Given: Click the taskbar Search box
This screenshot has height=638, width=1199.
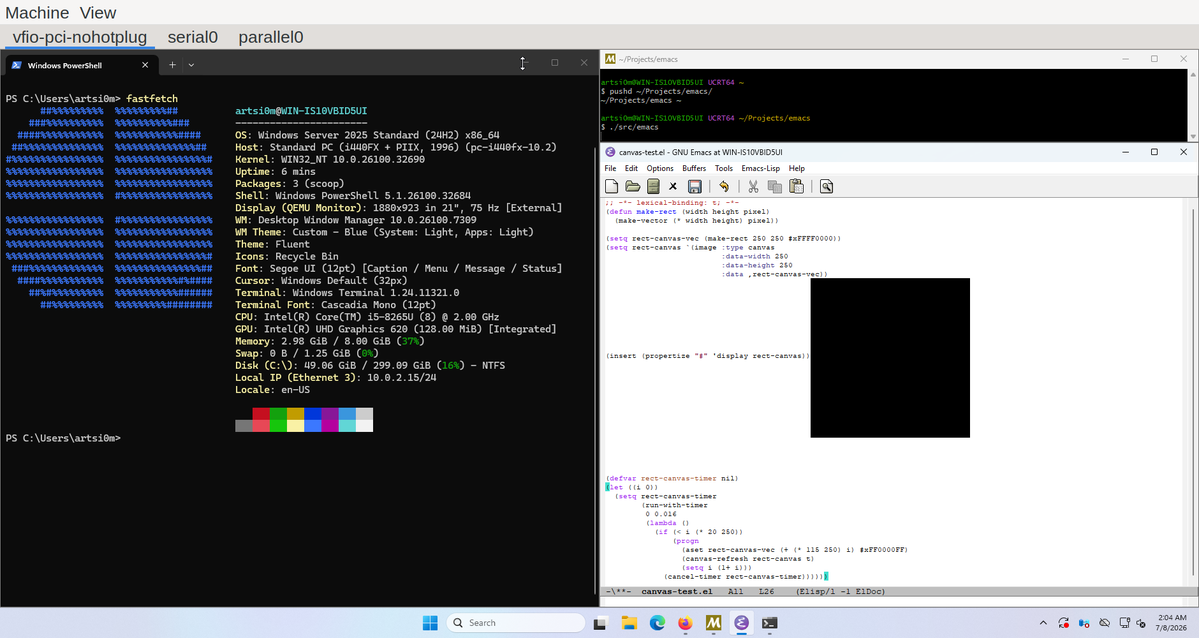Looking at the screenshot, I should (516, 623).
